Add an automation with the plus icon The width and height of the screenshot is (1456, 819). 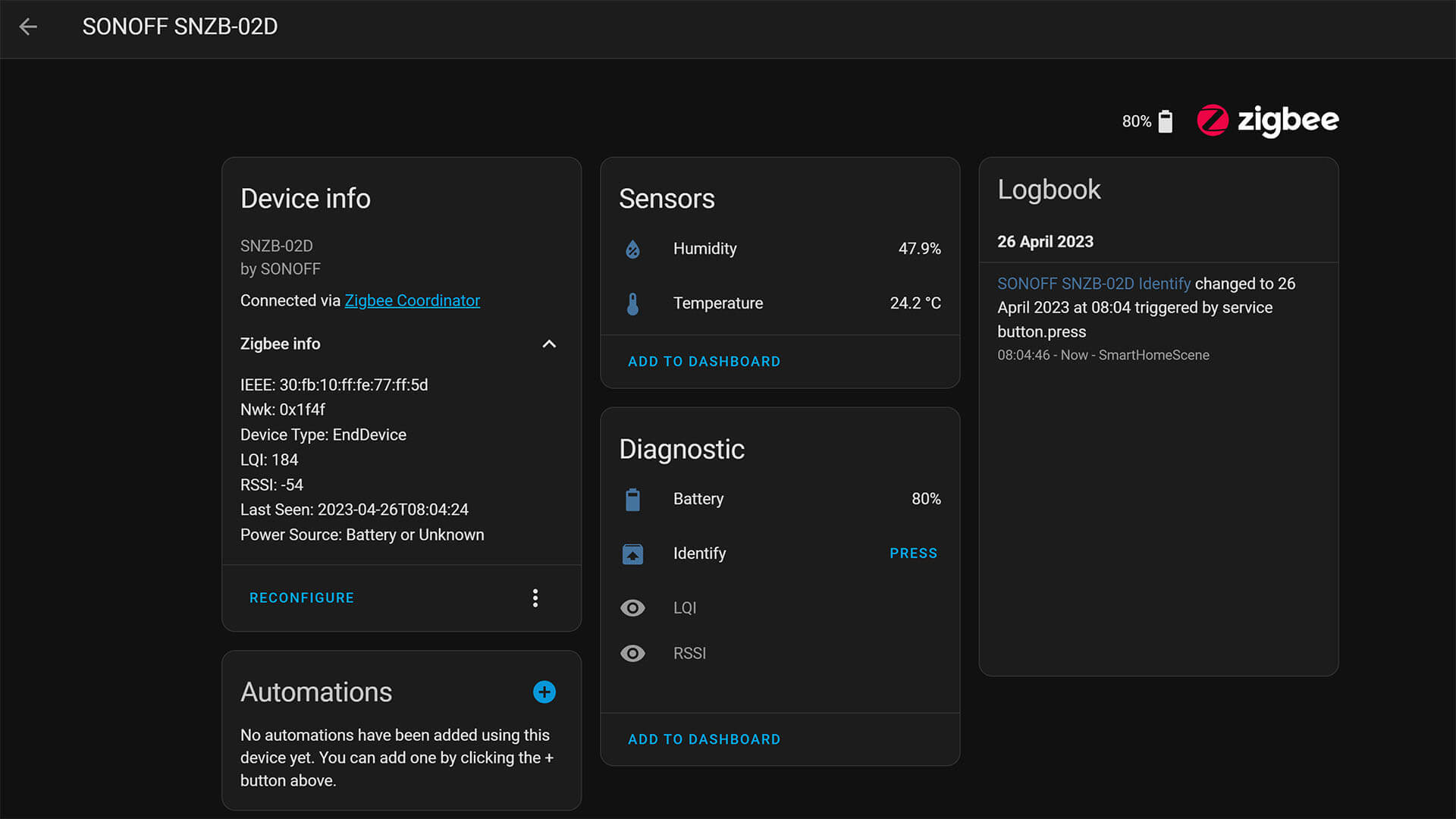point(544,692)
